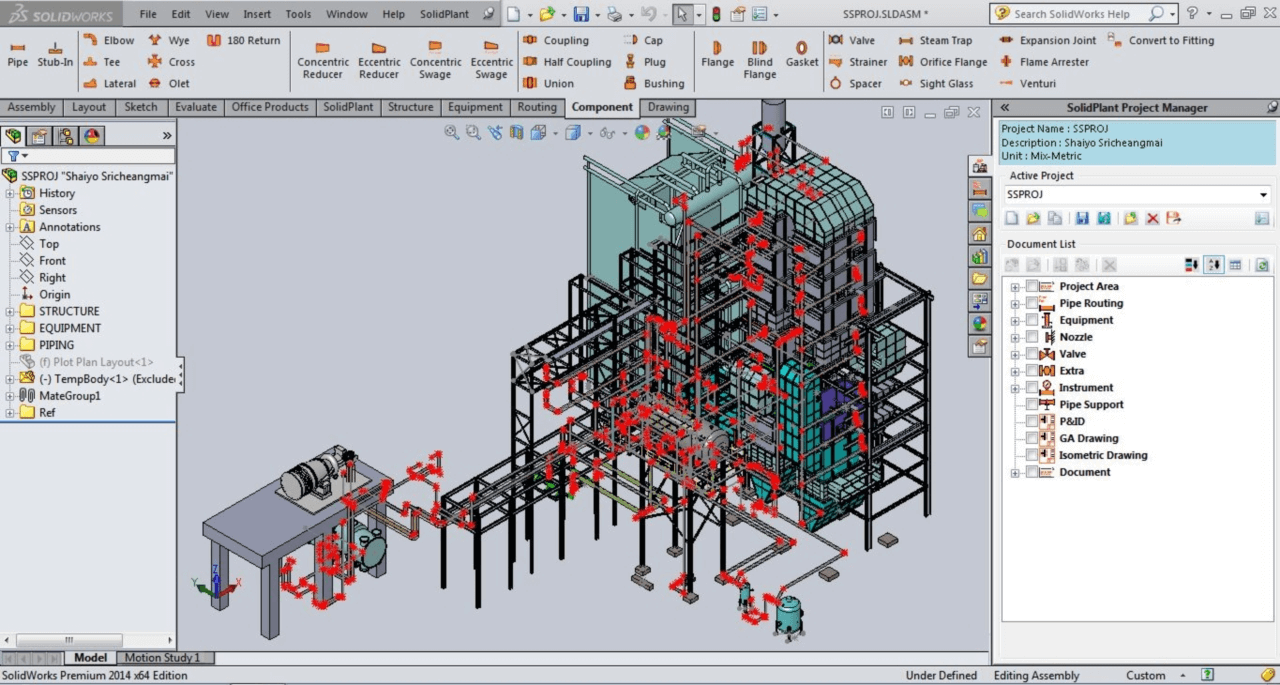This screenshot has width=1280, height=685.
Task: Expand the History node
Action: click(x=10, y=193)
